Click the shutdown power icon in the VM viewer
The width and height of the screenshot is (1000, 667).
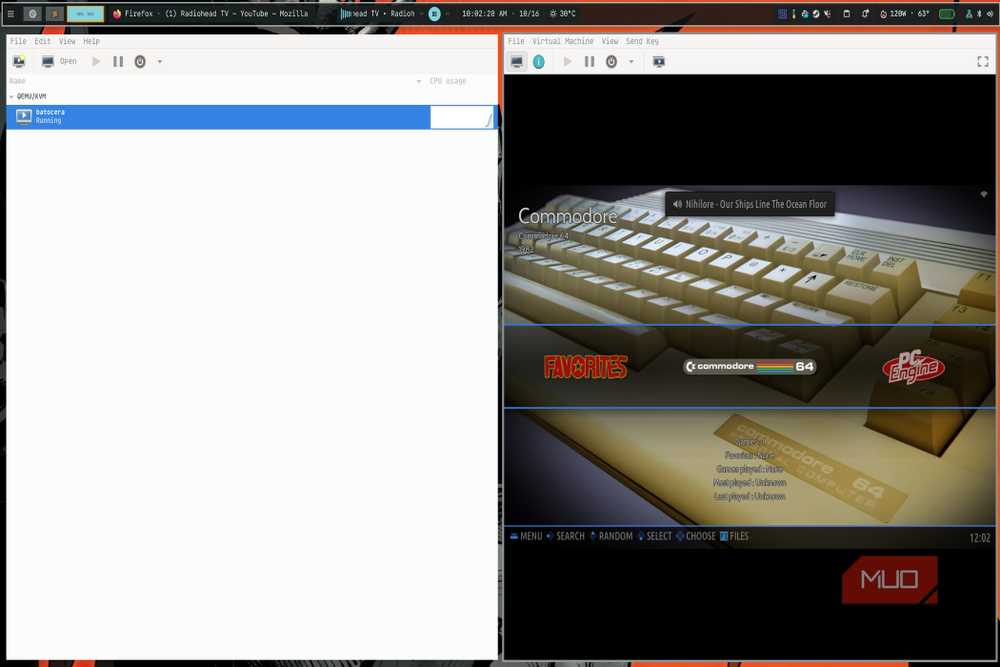coord(611,62)
